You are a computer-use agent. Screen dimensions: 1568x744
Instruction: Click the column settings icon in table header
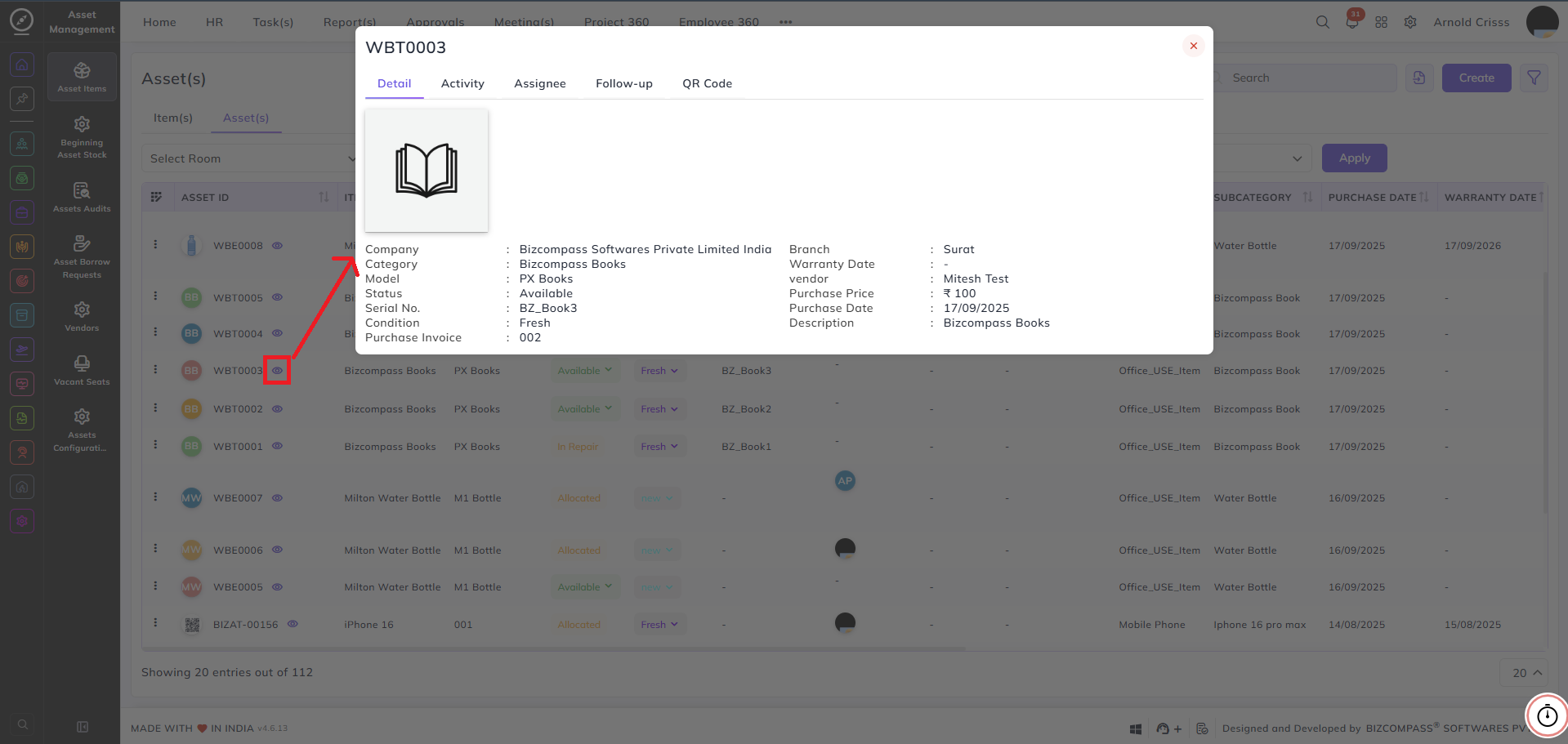pyautogui.click(x=157, y=197)
